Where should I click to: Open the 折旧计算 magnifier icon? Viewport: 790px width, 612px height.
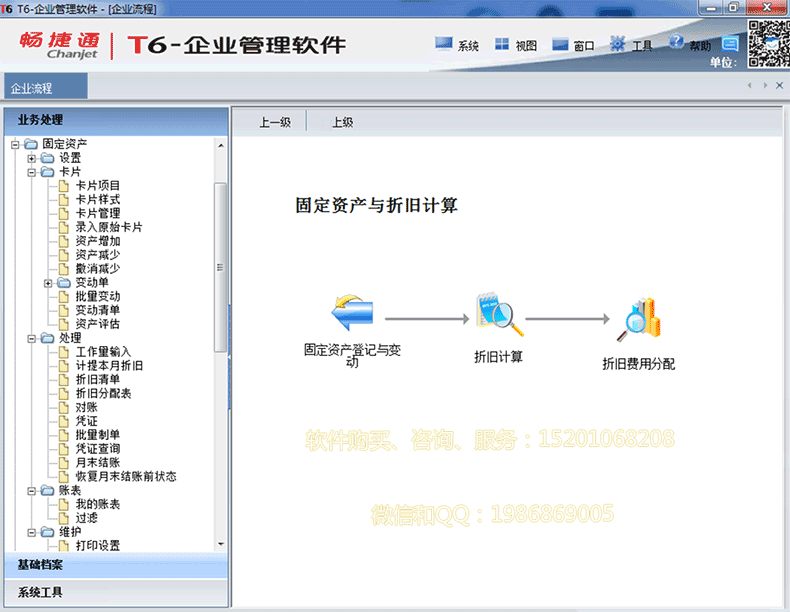click(x=499, y=313)
